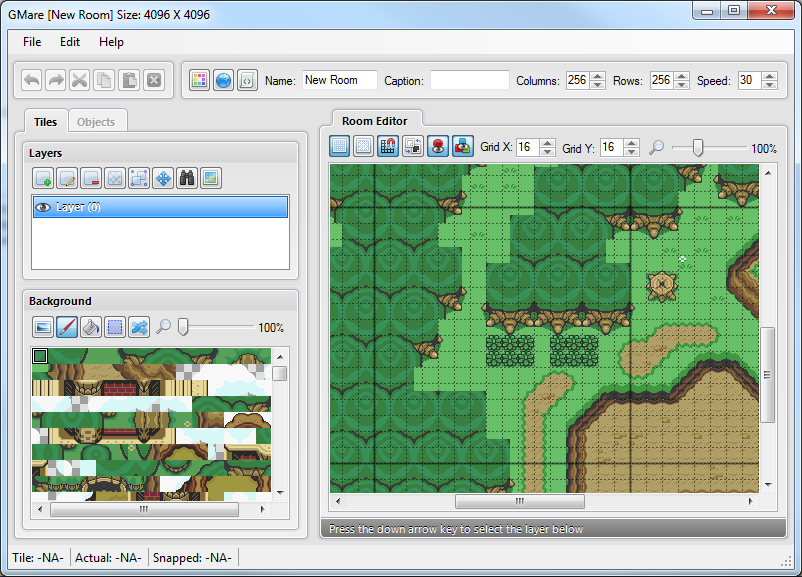Select the paintbrush tool under Background
Image resolution: width=802 pixels, height=577 pixels.
(67, 327)
